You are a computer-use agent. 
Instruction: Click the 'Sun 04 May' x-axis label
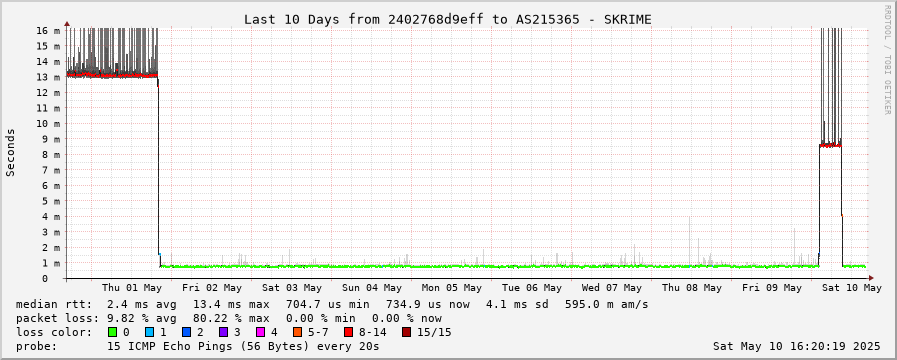[372, 288]
